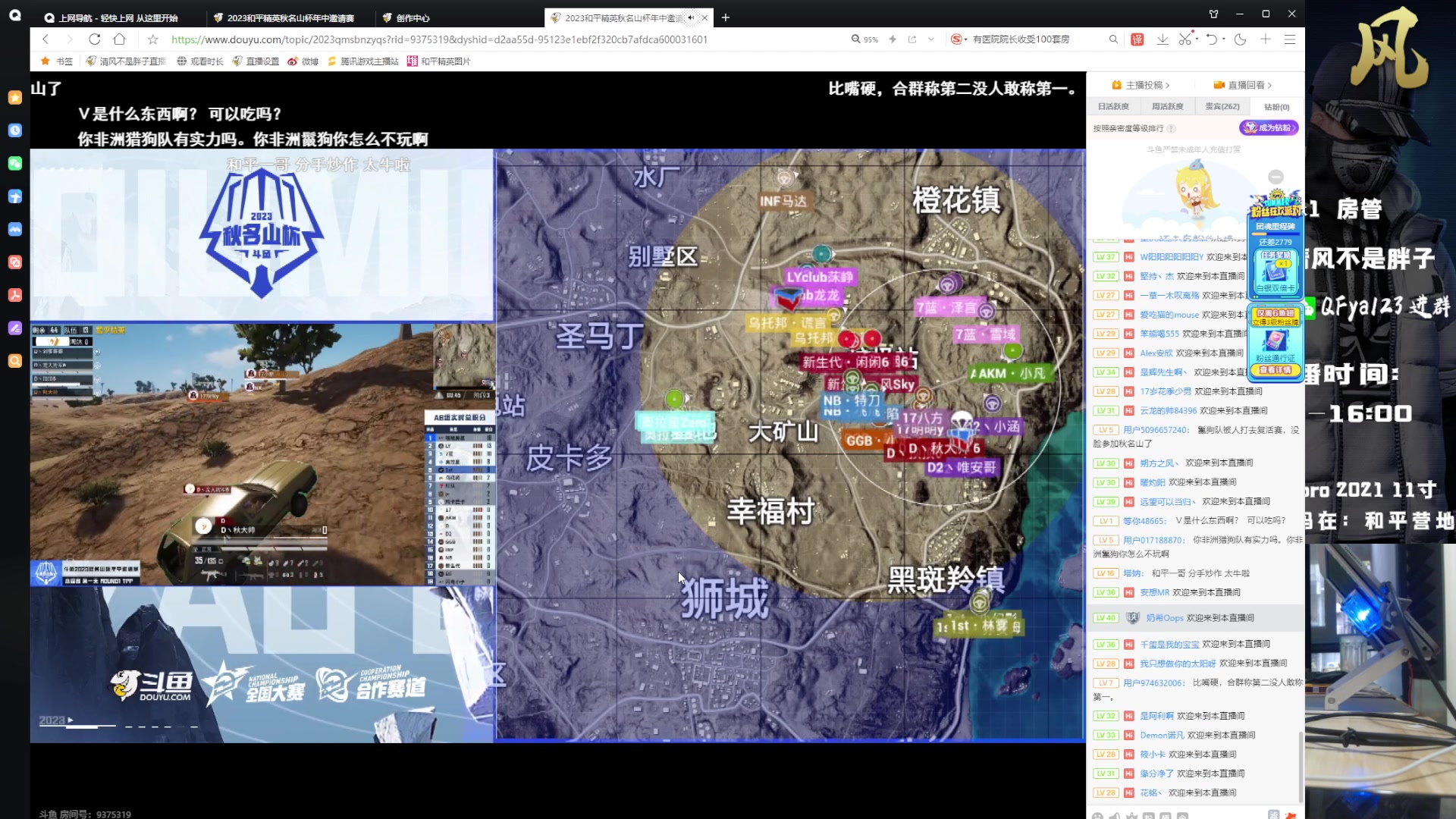Screen dimensions: 1456x819
Task: Click the browser logo at top-left corner
Action: tap(15, 14)
